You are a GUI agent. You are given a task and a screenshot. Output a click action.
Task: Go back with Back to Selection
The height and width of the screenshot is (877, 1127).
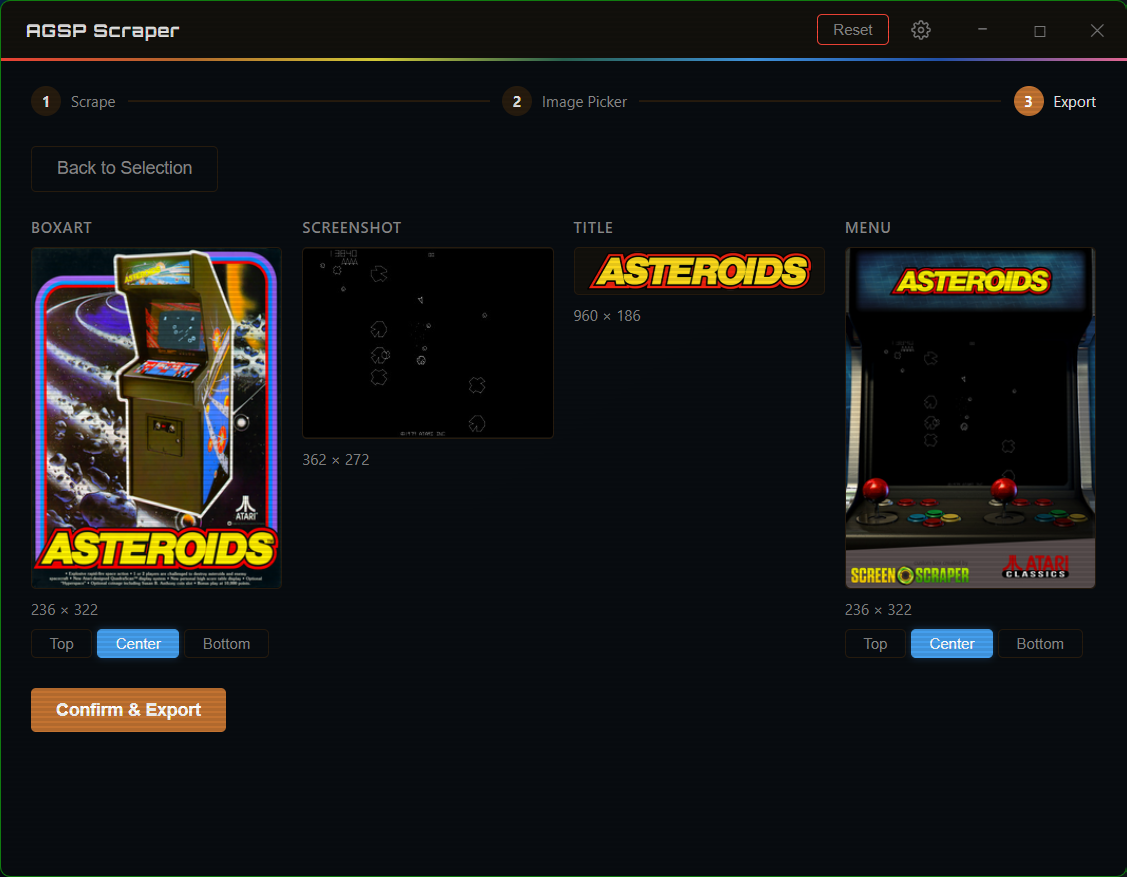[x=124, y=168]
